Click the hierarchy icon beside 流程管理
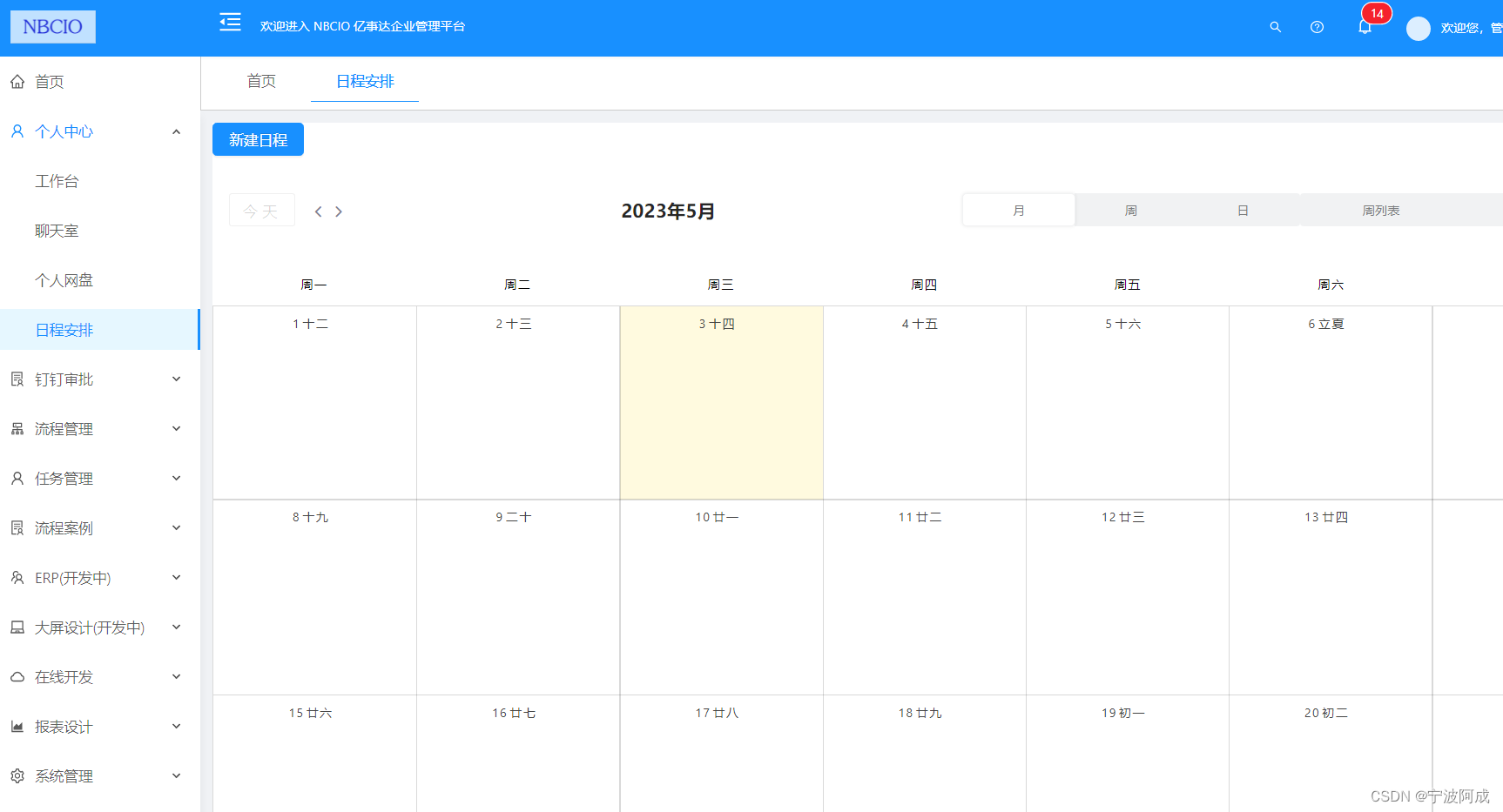Image resolution: width=1503 pixels, height=812 pixels. [x=17, y=429]
